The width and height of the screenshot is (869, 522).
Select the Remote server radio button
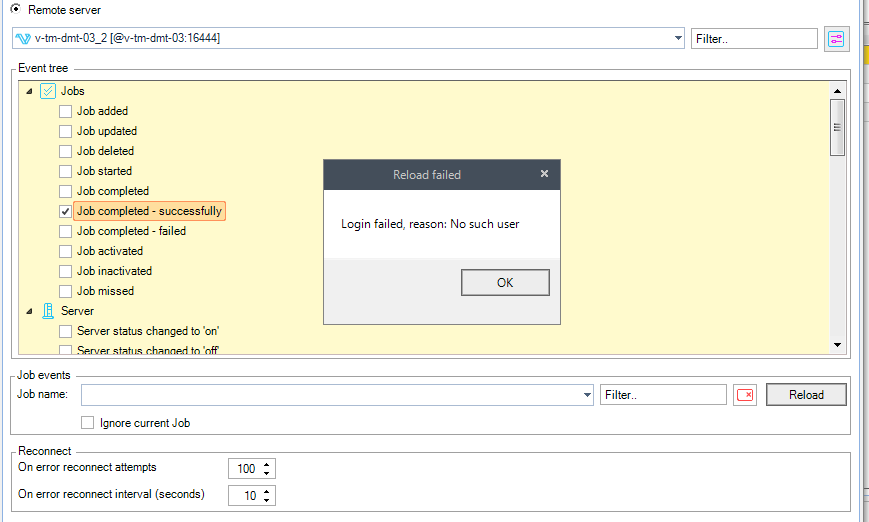pos(15,9)
